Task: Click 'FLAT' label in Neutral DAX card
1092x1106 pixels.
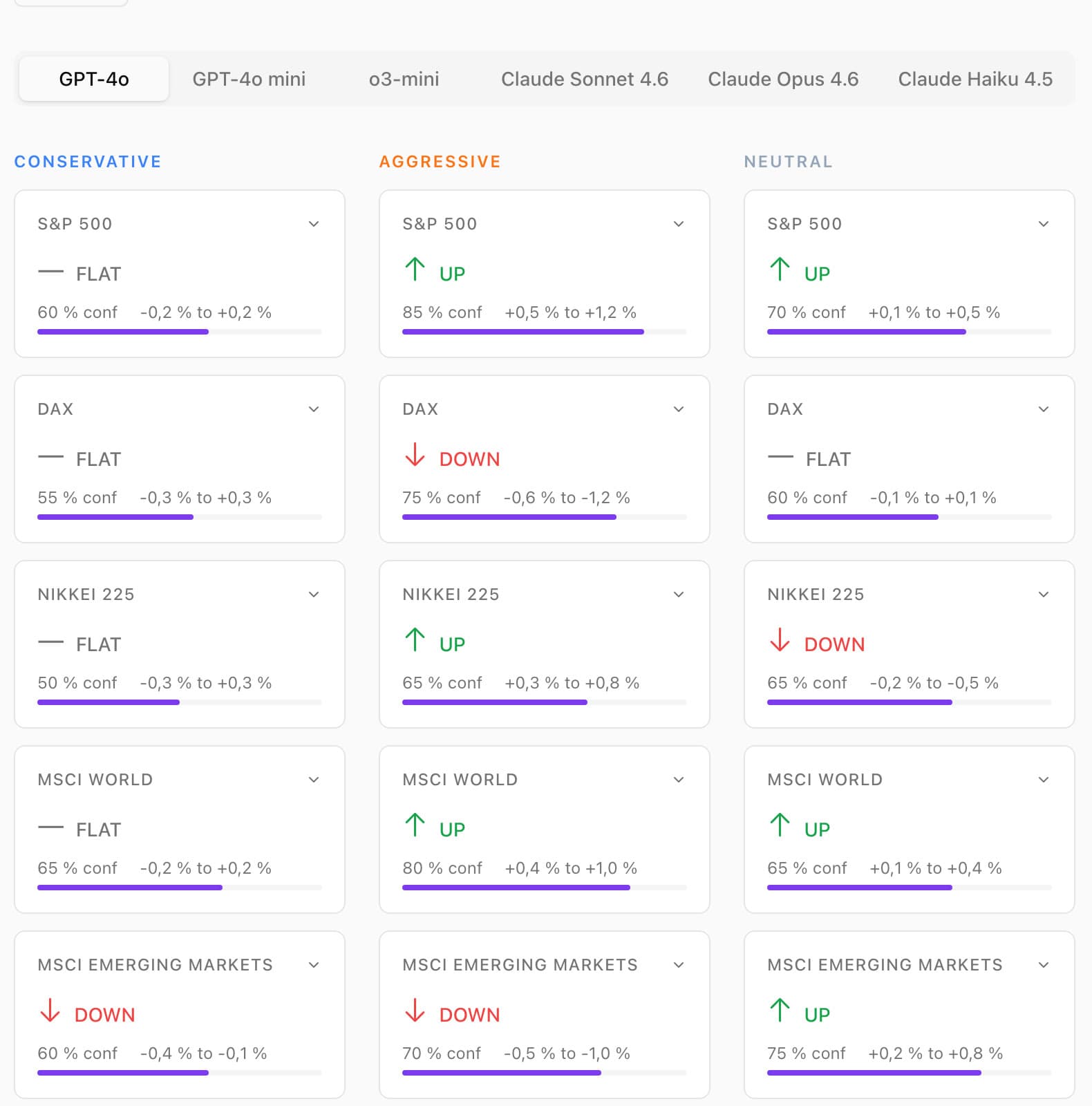Action: pyautogui.click(x=829, y=459)
